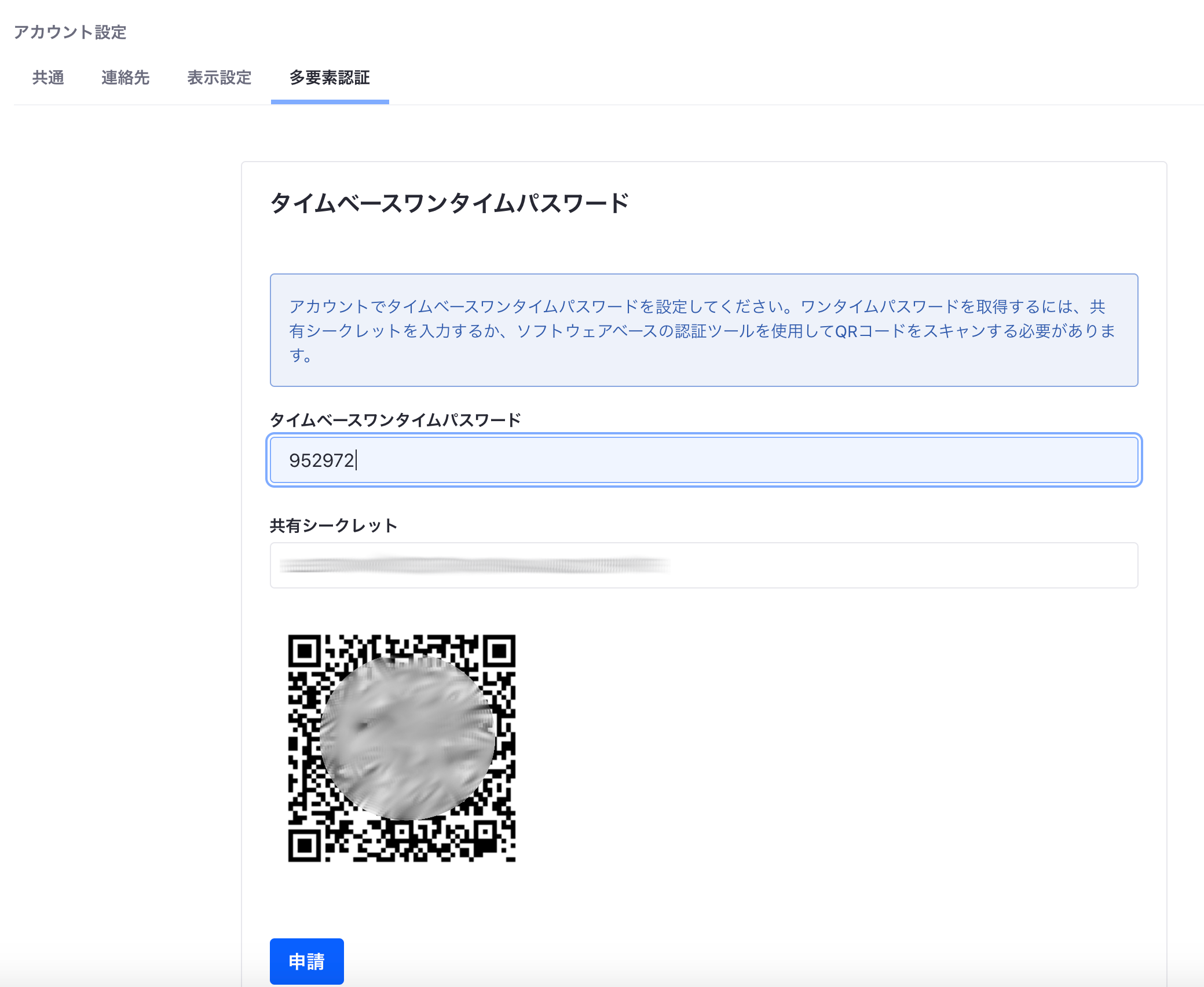Click the 共有シークレット field label
This screenshot has height=987, width=1204.
coord(334,525)
